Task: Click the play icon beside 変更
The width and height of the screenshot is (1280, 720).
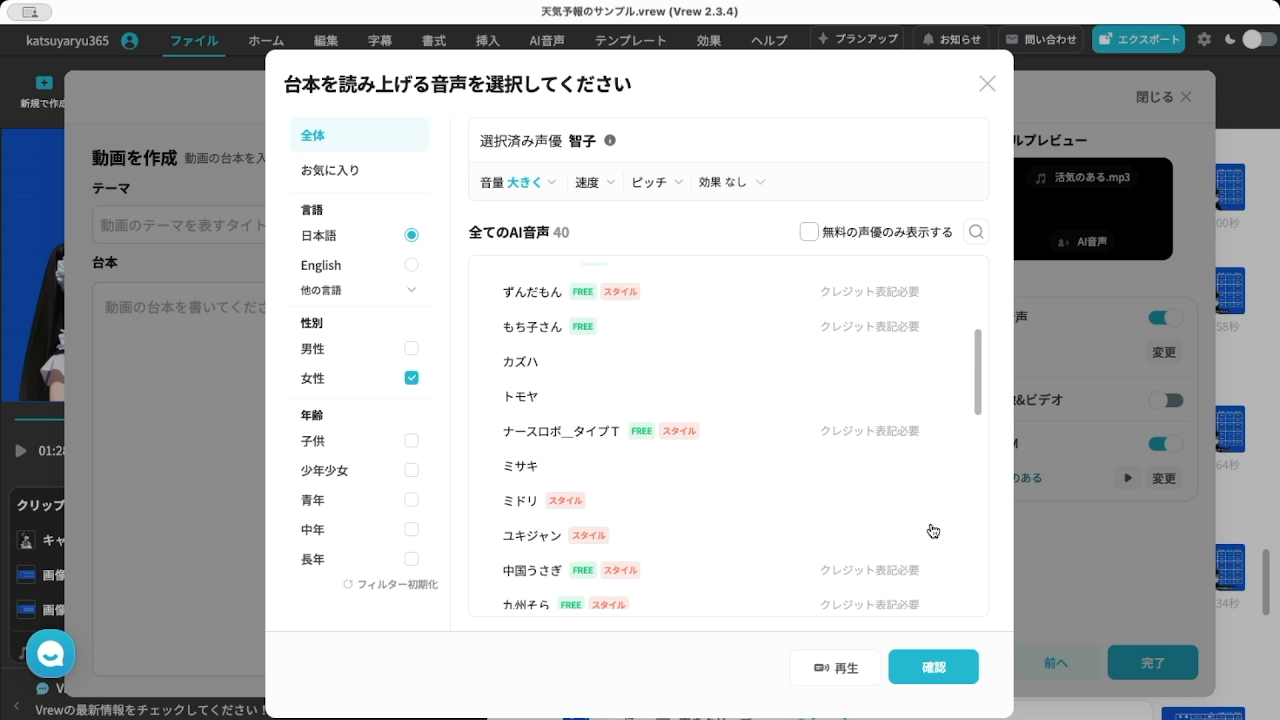Action: tap(1128, 478)
